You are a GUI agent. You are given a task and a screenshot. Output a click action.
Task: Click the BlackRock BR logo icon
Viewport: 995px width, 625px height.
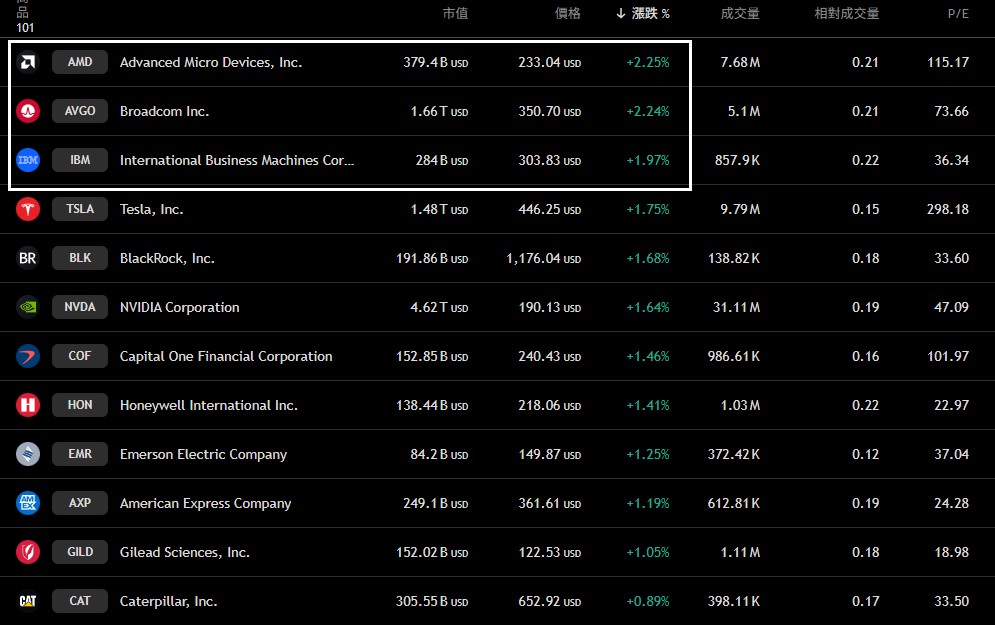coord(28,258)
